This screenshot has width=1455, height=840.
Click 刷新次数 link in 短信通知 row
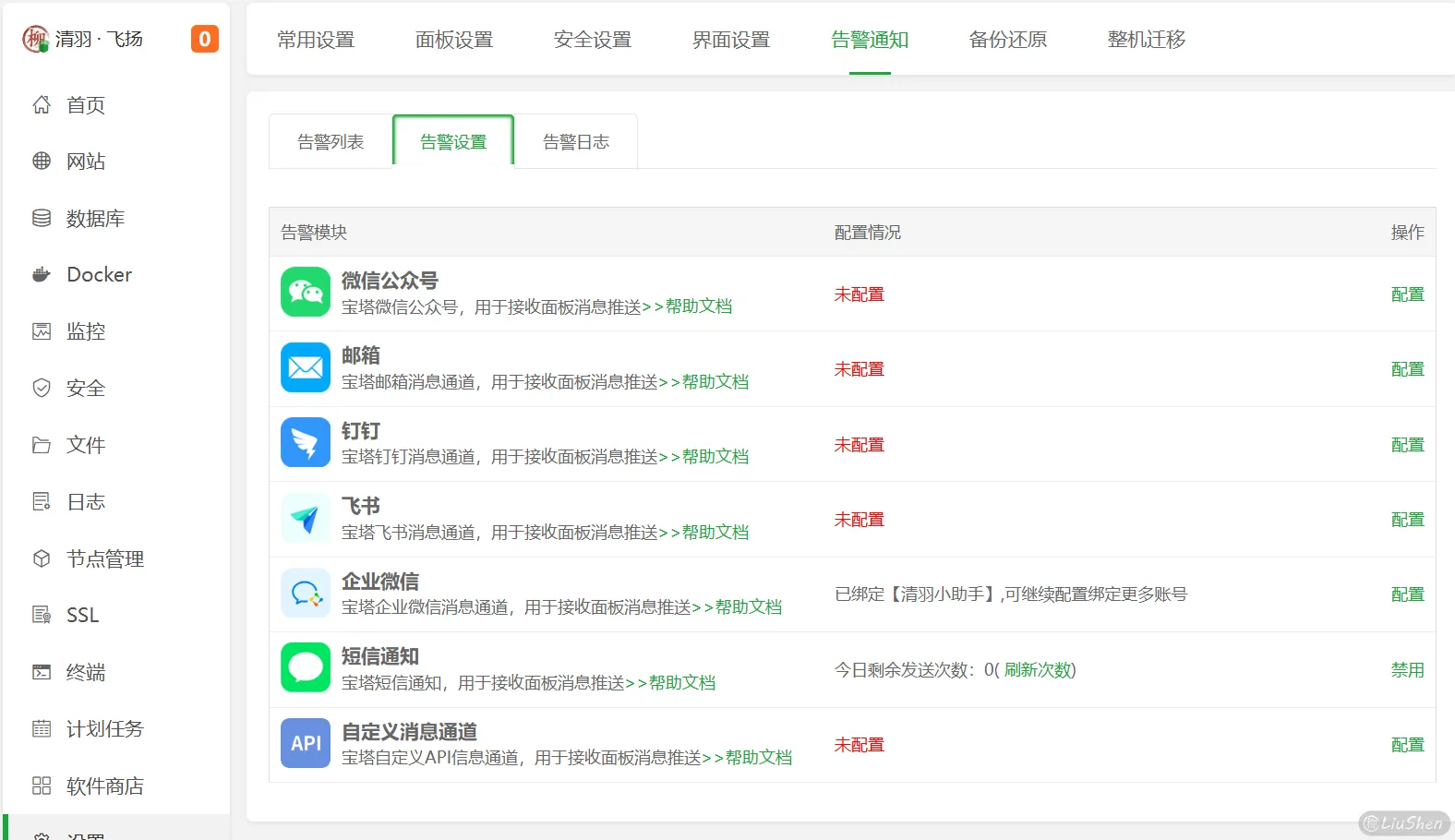pos(1038,670)
